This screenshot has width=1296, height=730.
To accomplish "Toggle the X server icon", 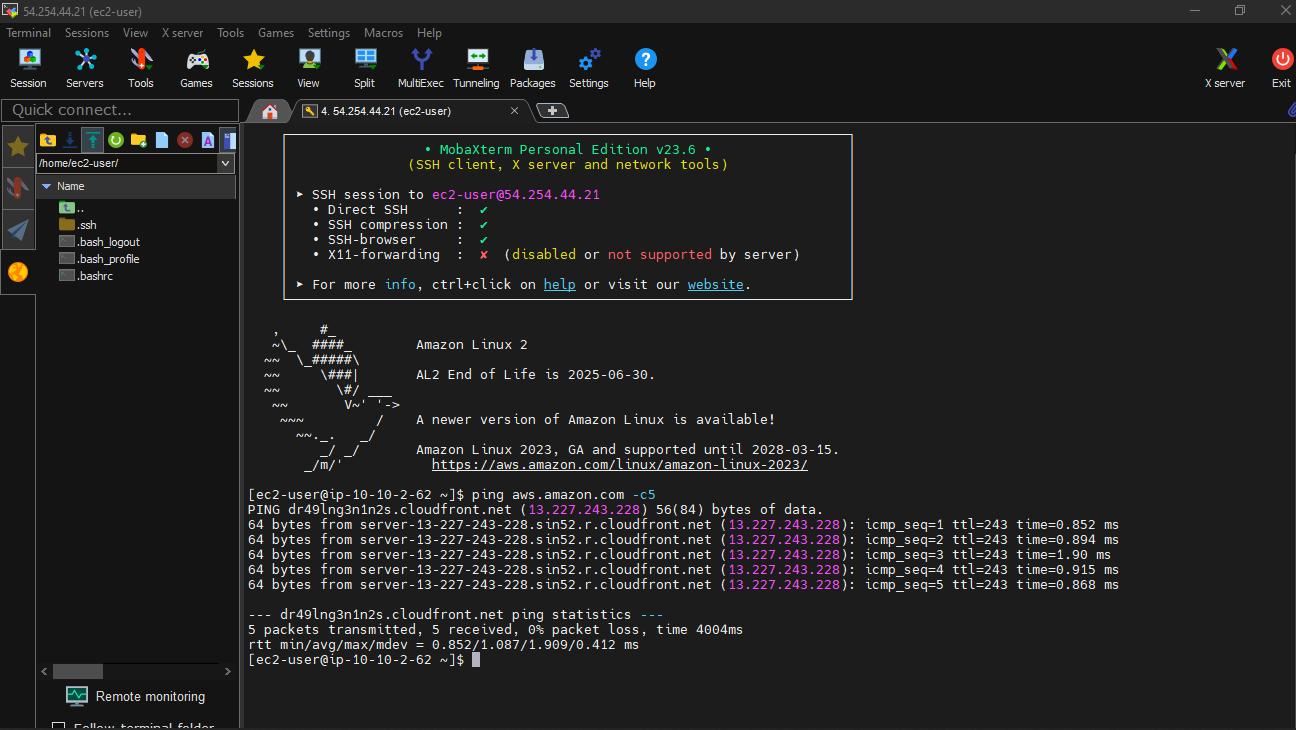I will [1225, 68].
